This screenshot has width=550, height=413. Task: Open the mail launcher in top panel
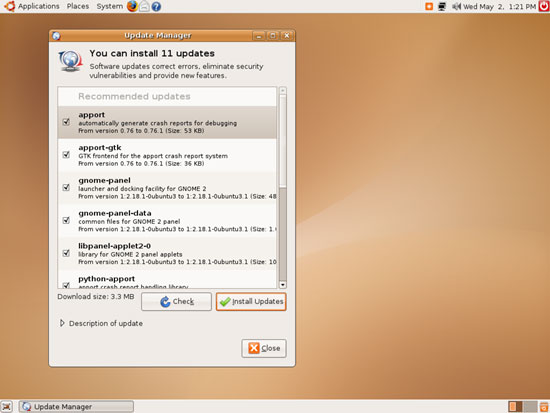pos(145,6)
